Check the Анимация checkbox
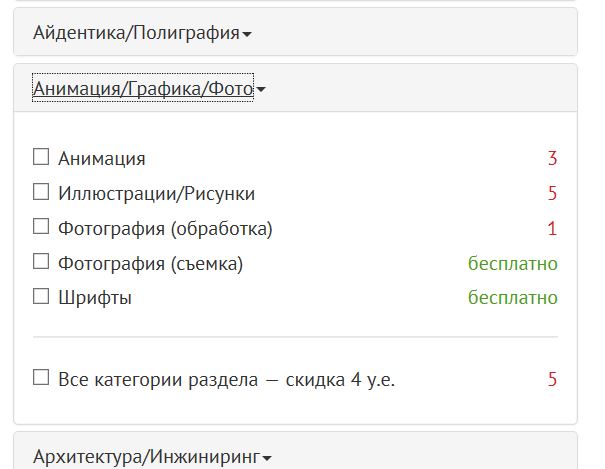This screenshot has width=605, height=469. click(x=41, y=157)
